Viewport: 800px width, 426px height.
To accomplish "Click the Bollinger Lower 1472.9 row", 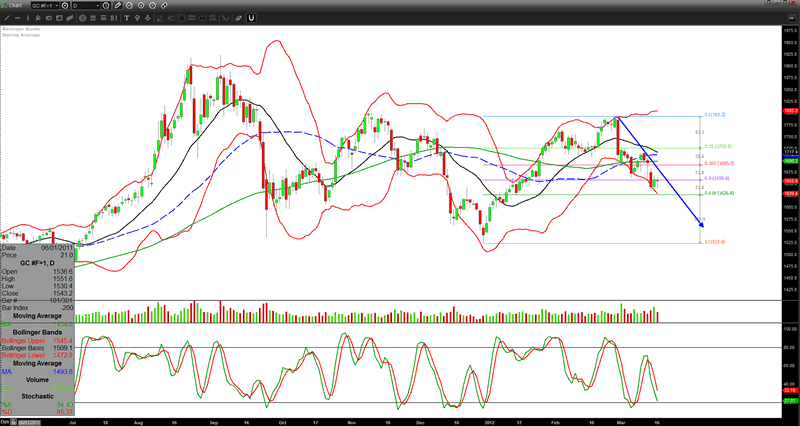I will [x=37, y=355].
